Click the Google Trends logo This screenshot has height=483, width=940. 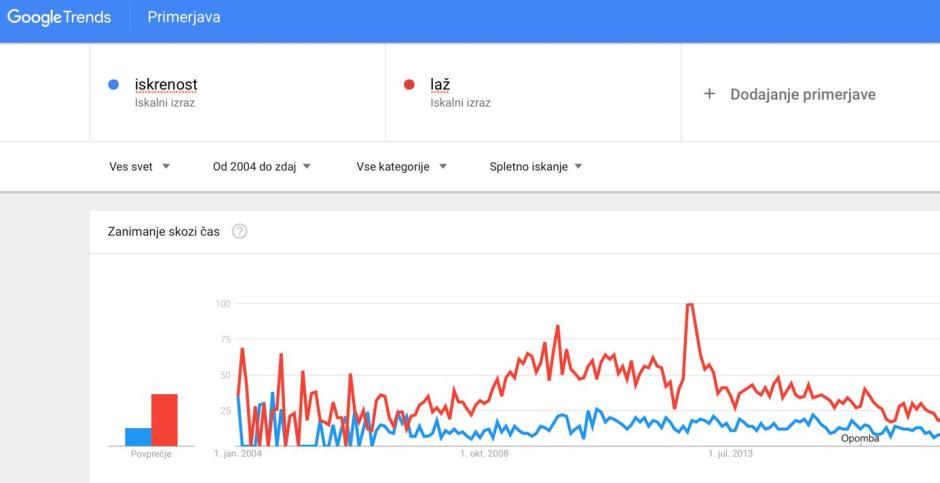tap(59, 17)
